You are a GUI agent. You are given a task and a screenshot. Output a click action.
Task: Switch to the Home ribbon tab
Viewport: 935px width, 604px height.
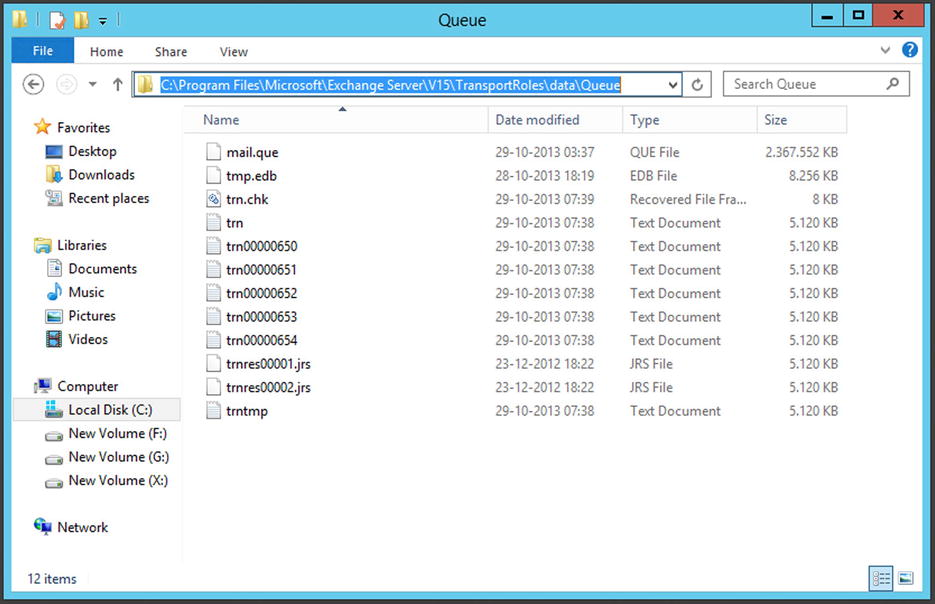(106, 51)
